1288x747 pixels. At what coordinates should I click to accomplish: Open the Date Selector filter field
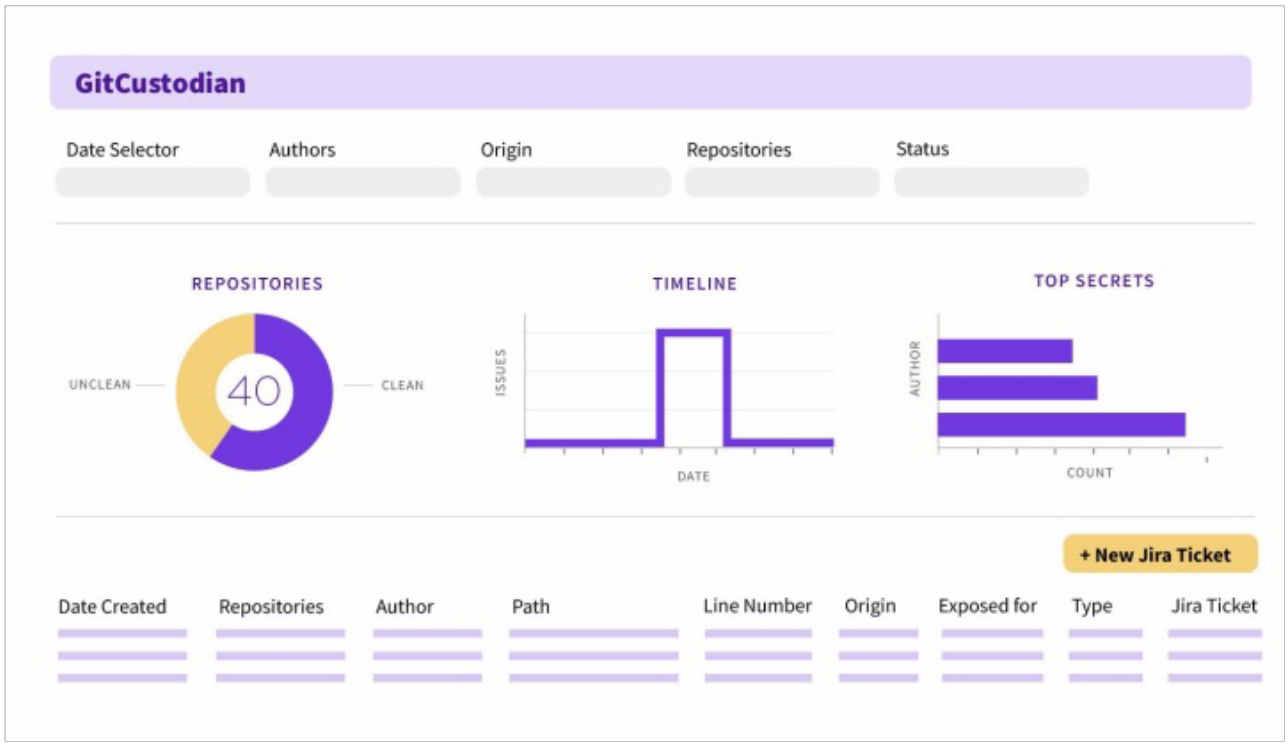pos(152,182)
